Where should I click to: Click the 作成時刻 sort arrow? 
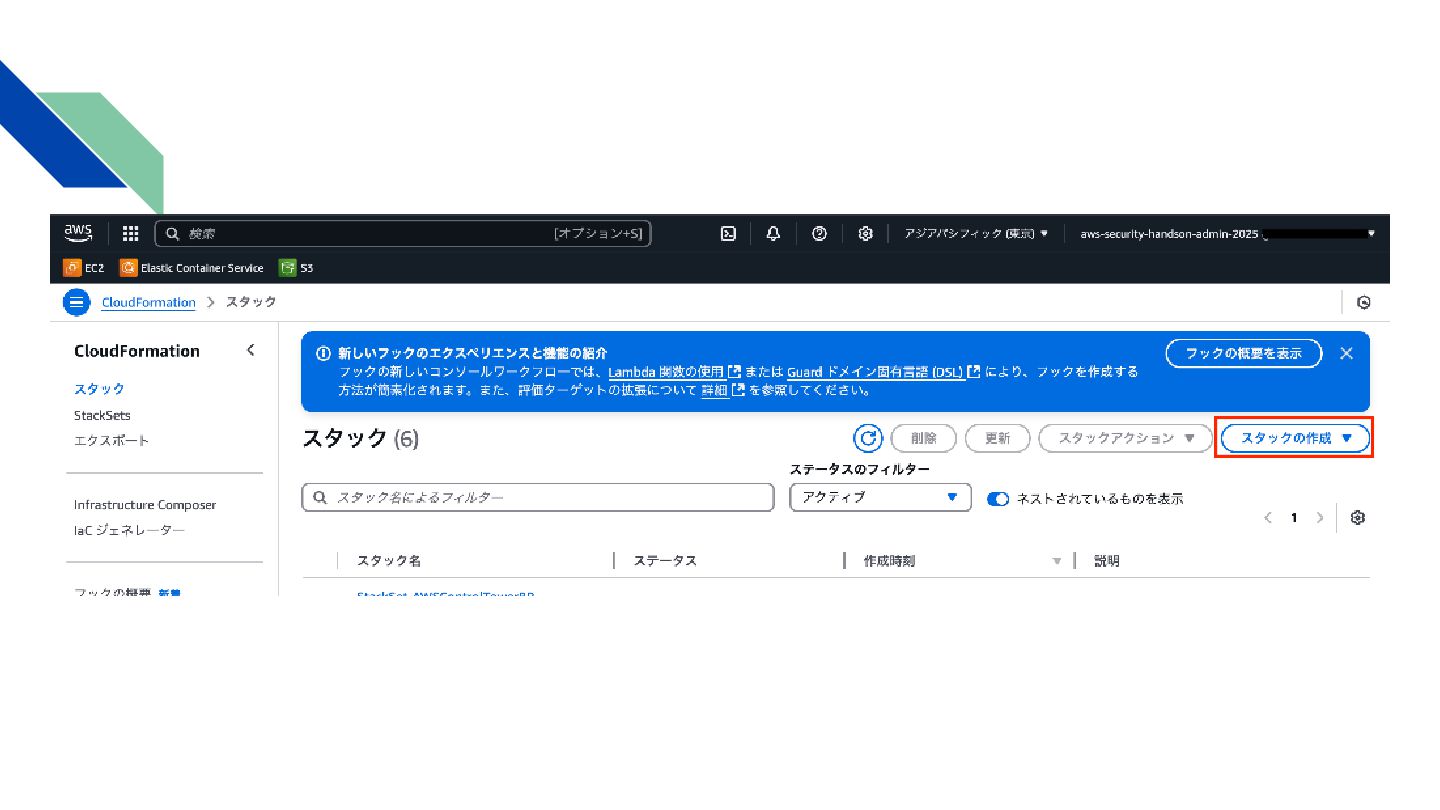(x=1057, y=562)
